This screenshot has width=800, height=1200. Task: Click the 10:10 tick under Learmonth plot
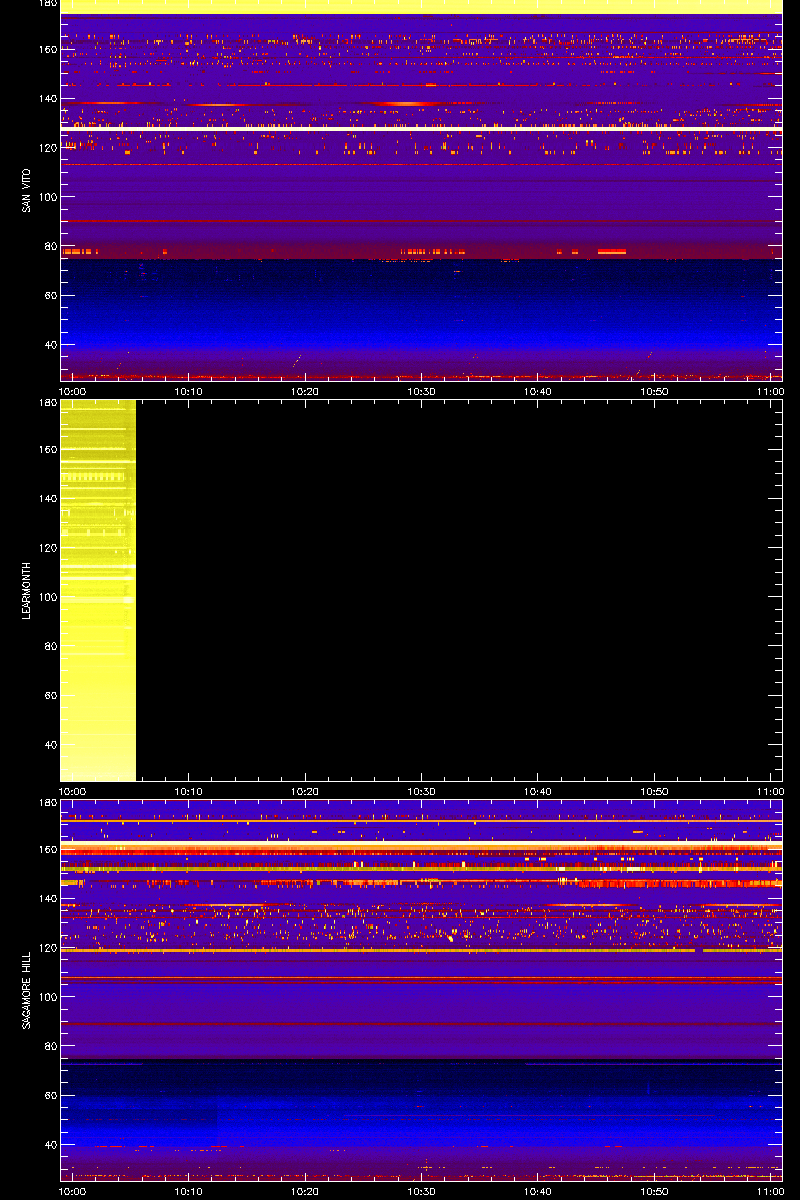(189, 791)
